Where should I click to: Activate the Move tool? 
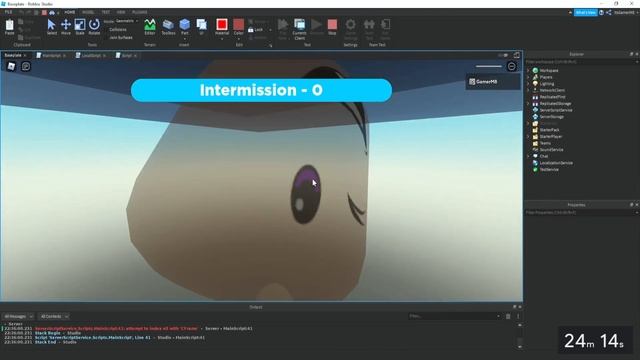tap(66, 27)
